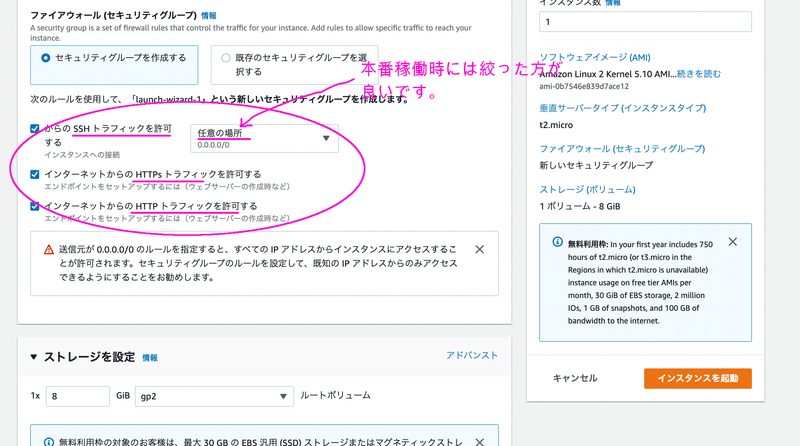Select the create security group radio button
800x446 pixels.
pyautogui.click(x=45, y=58)
